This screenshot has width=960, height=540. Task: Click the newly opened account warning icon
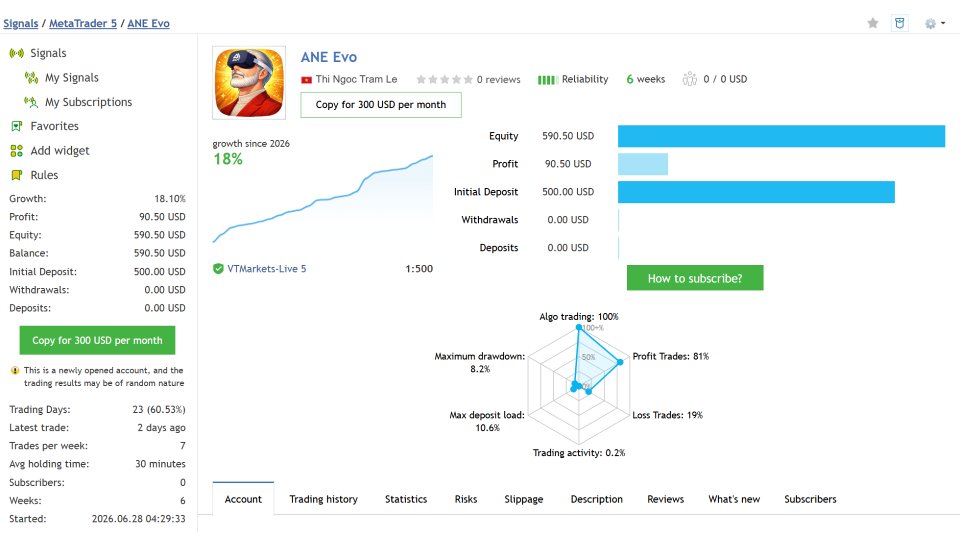tap(15, 370)
